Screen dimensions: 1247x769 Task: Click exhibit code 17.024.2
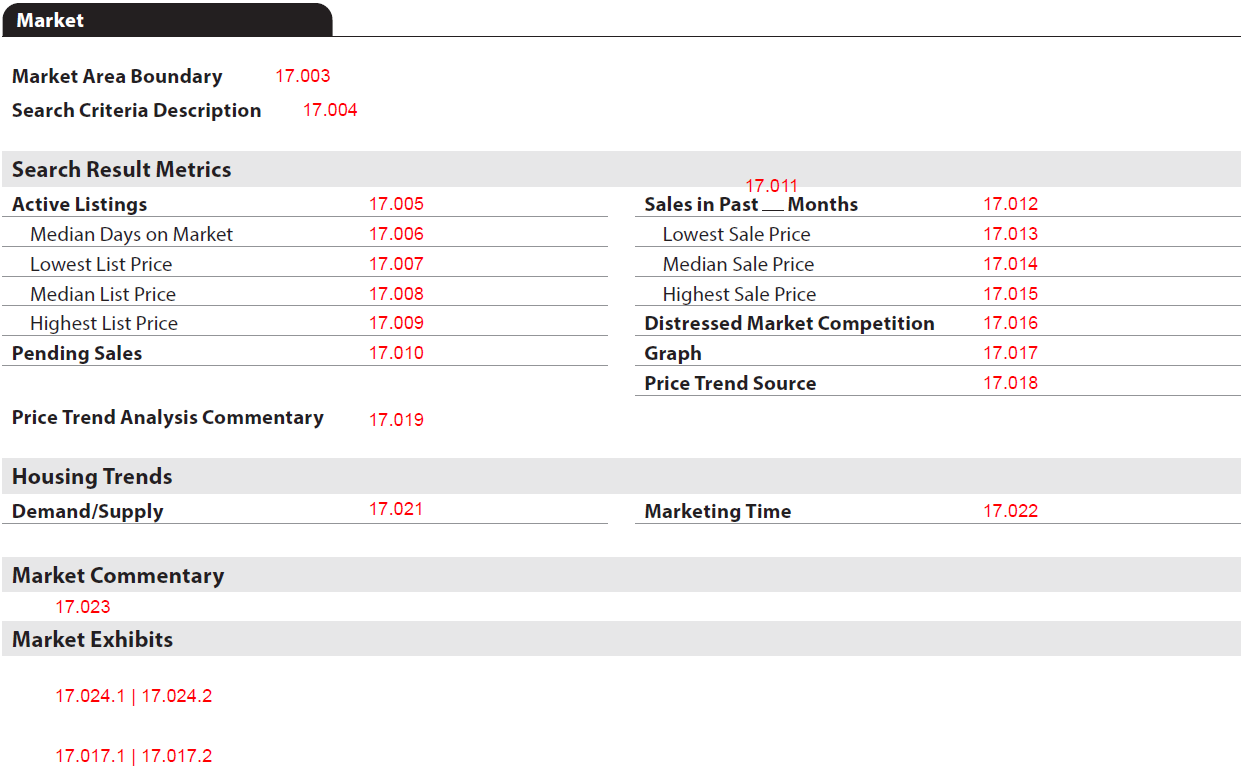[177, 696]
